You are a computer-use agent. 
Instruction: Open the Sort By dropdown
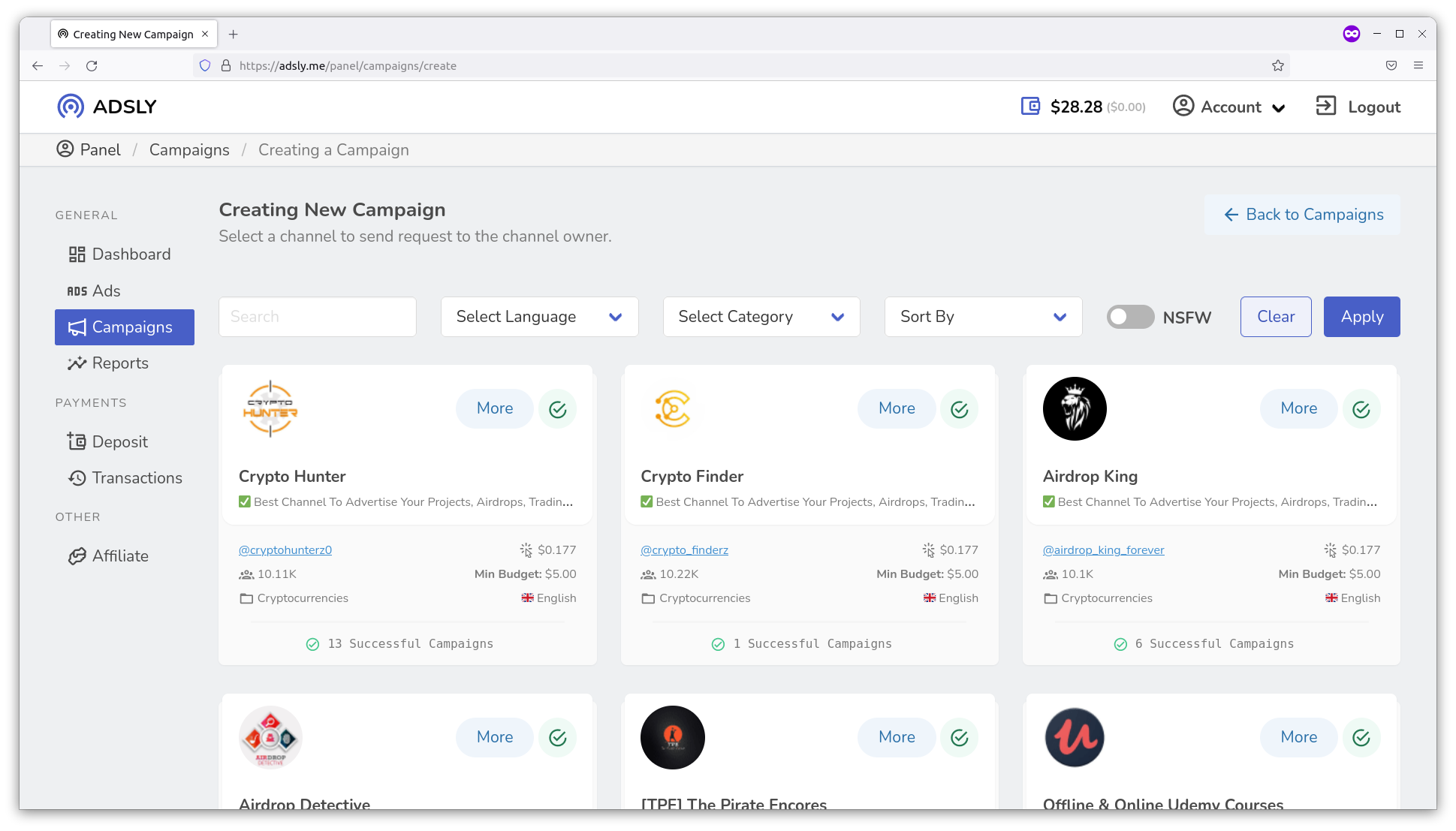tap(983, 317)
